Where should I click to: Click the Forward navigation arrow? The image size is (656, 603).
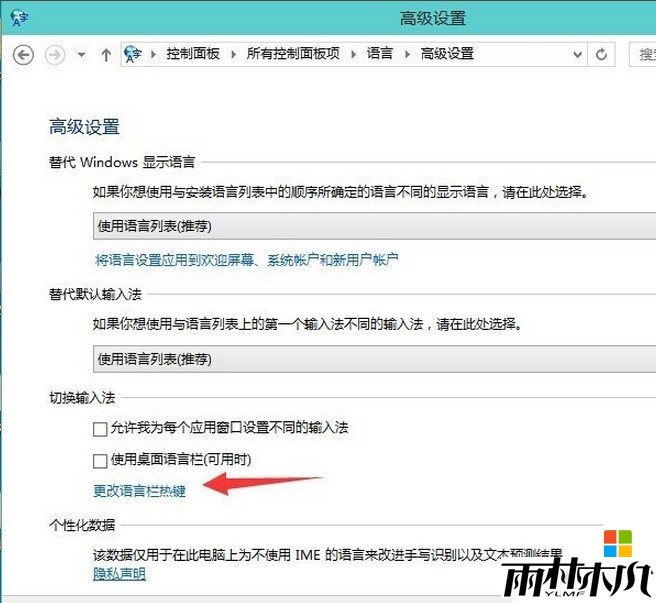coord(55,55)
